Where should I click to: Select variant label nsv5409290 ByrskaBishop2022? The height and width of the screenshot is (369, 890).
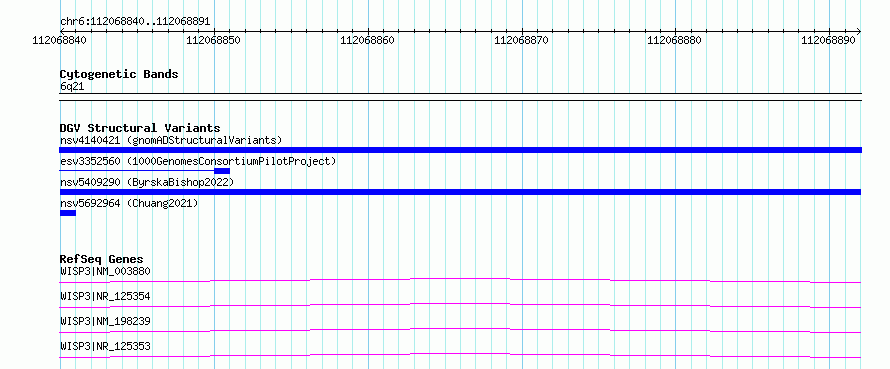coord(146,182)
